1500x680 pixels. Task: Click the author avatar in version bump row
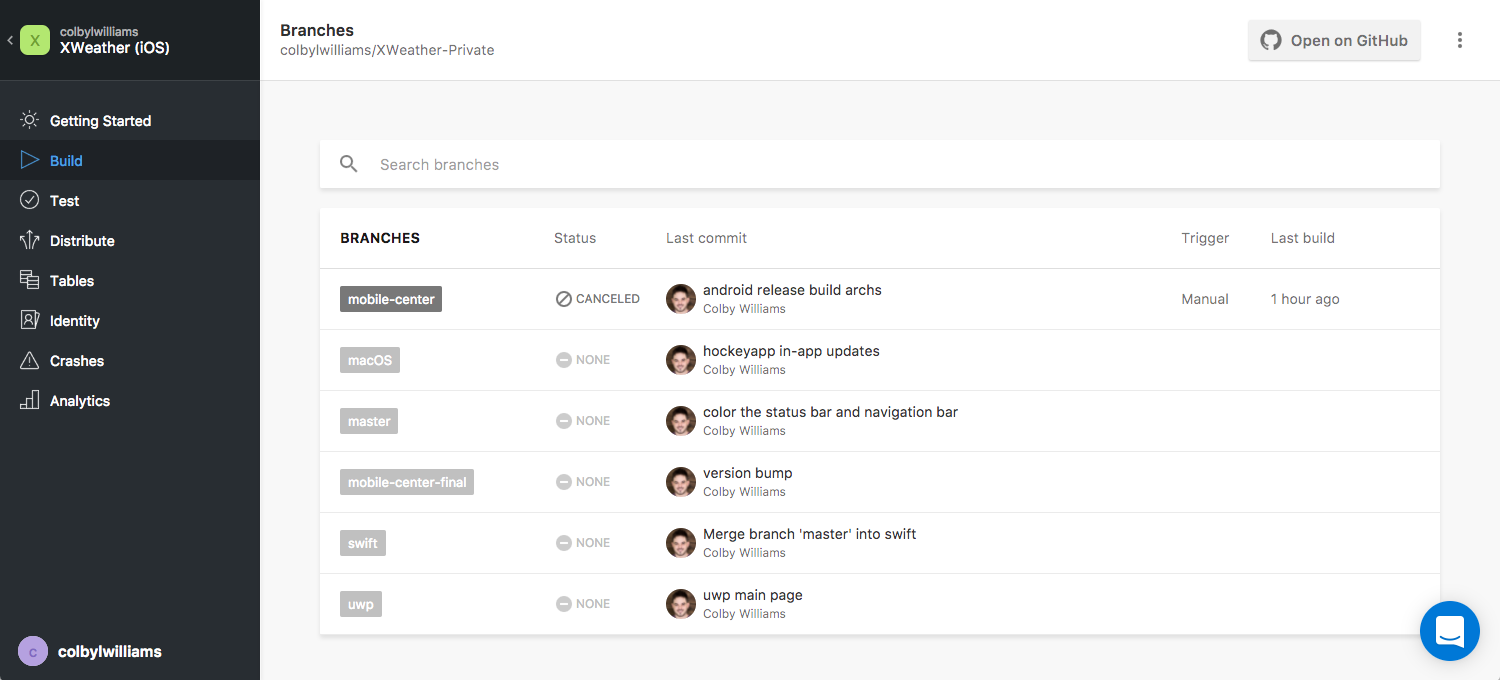click(x=681, y=482)
